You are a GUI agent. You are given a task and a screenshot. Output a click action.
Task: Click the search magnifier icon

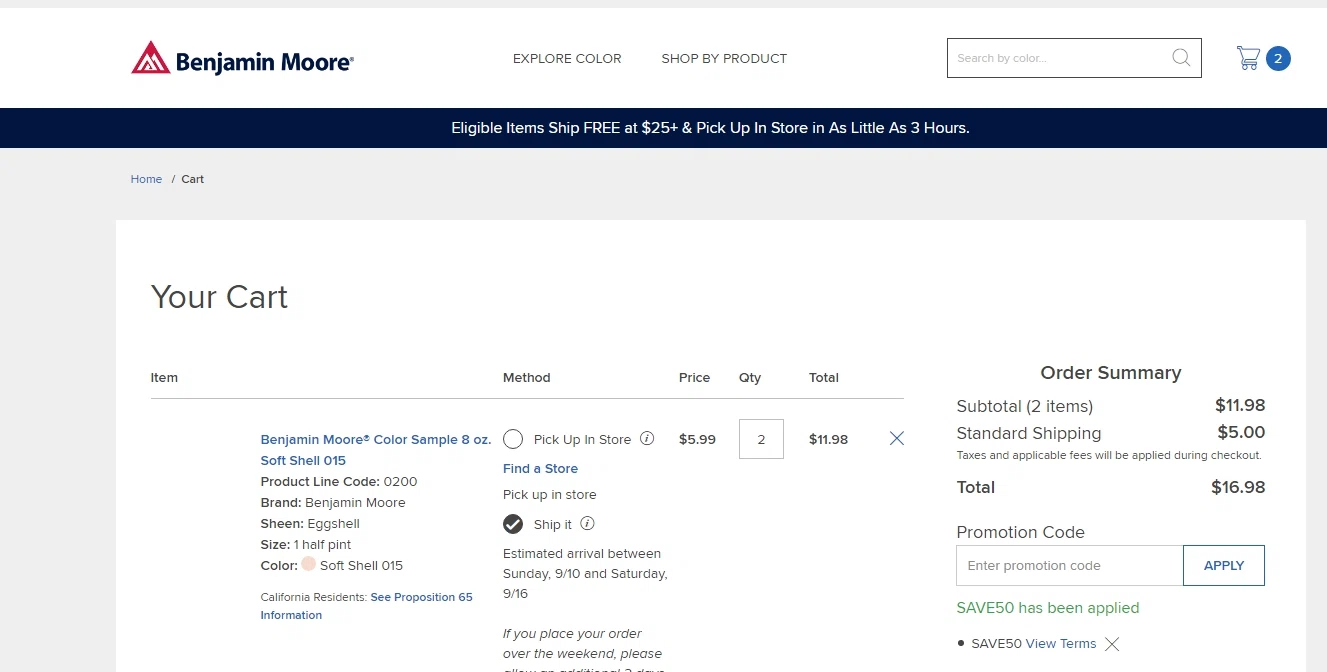click(1181, 58)
